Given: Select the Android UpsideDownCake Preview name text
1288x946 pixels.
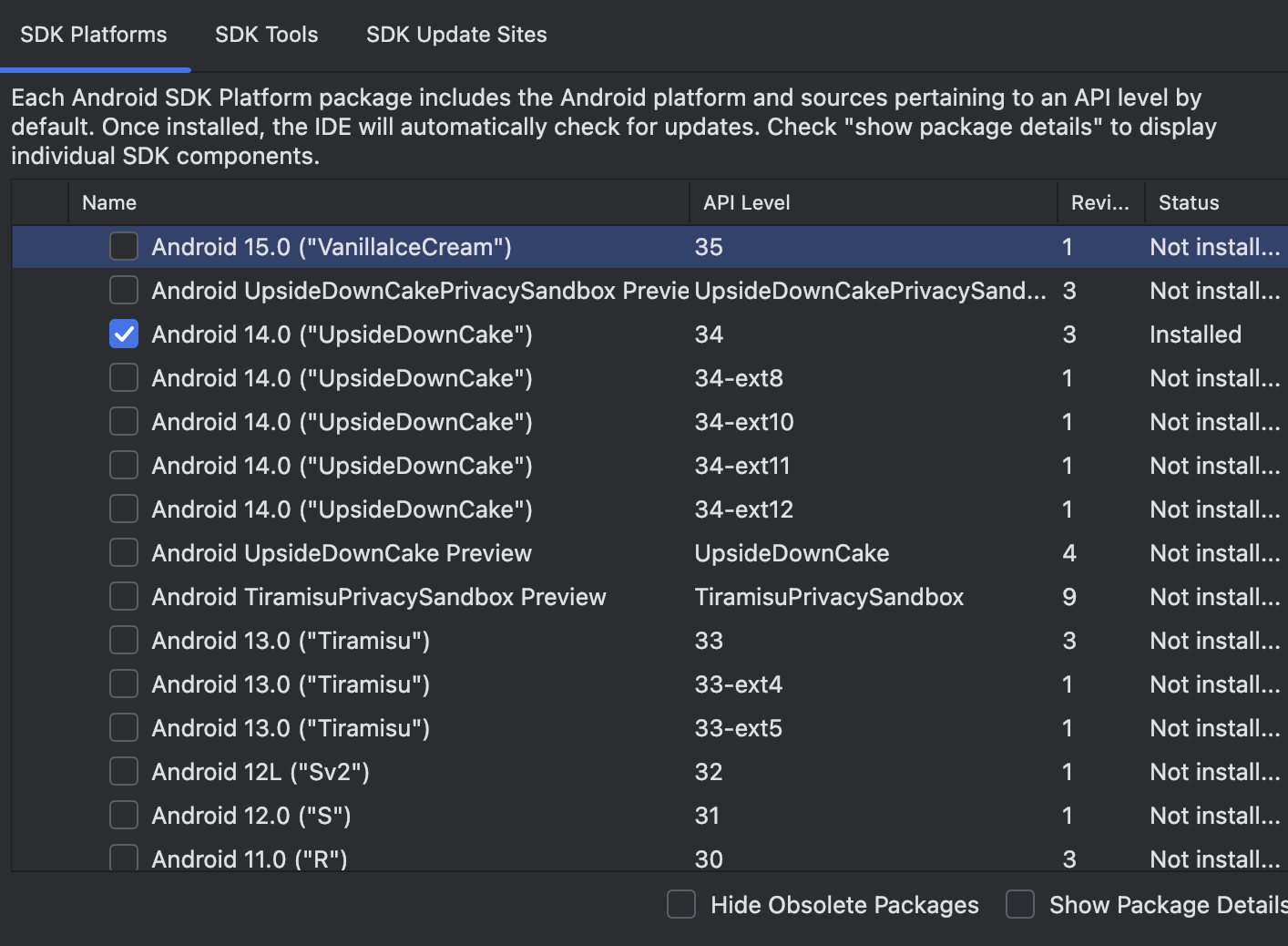Looking at the screenshot, I should (342, 553).
